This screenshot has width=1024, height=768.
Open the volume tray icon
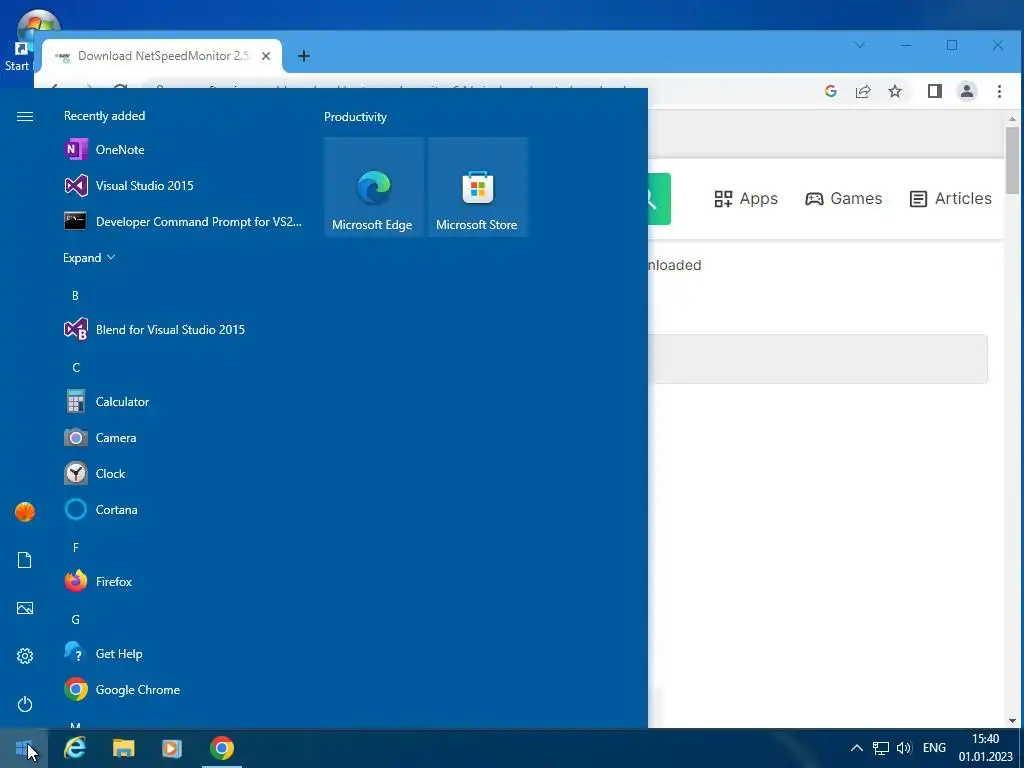[x=904, y=748]
